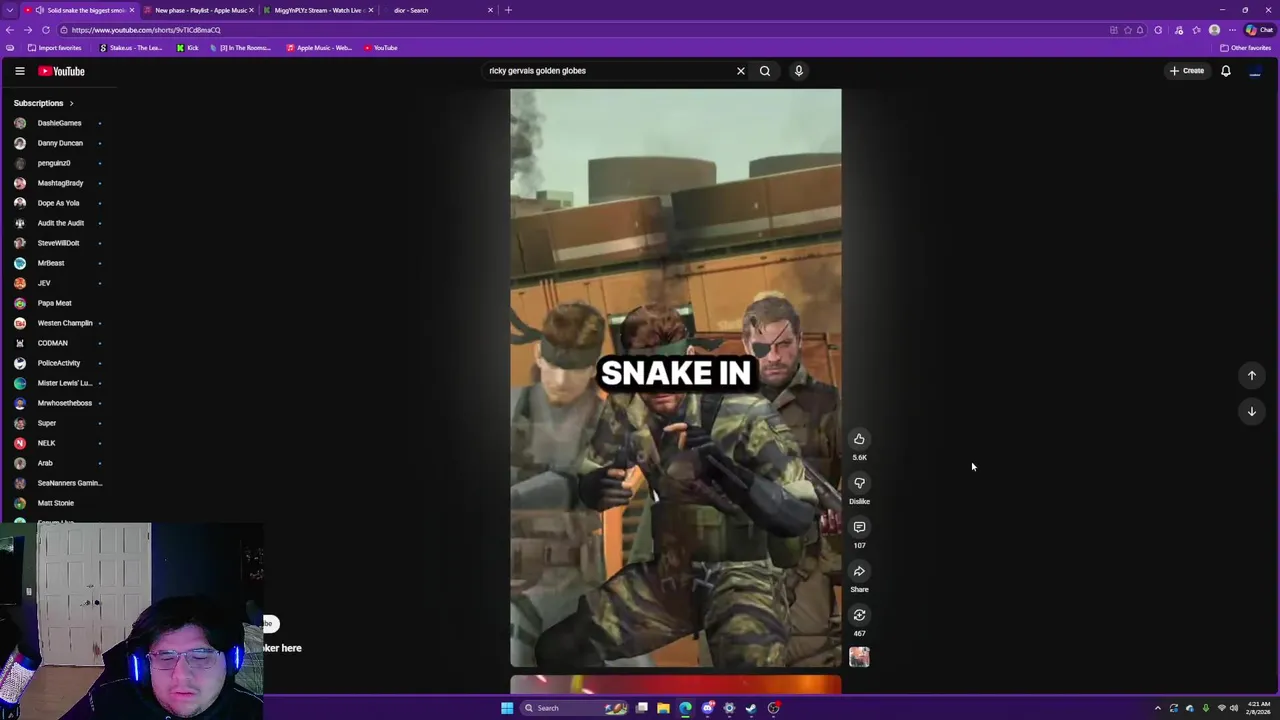Open a new browser tab
This screenshot has height=720, width=1280.
pos(508,10)
